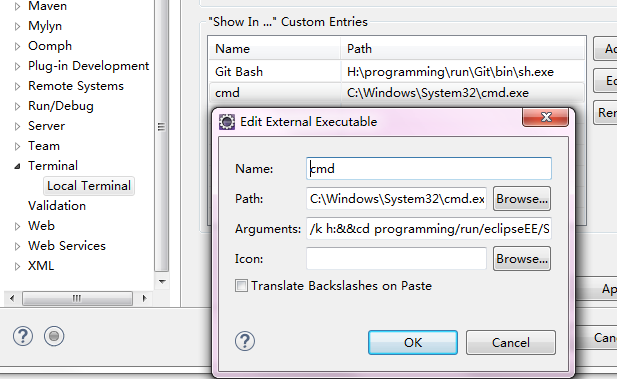Click the Arguments input field

[x=429, y=229]
